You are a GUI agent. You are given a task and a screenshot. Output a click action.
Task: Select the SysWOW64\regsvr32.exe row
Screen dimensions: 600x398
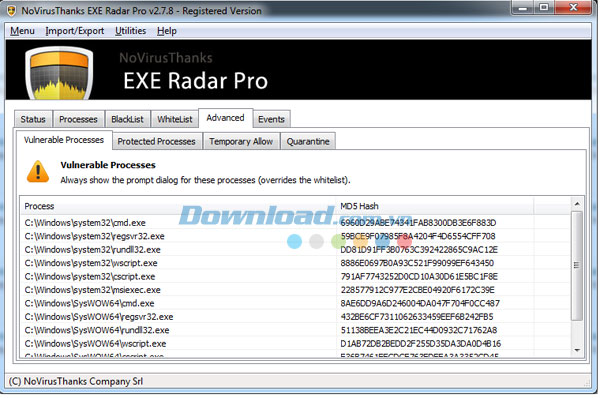pyautogui.click(x=295, y=316)
